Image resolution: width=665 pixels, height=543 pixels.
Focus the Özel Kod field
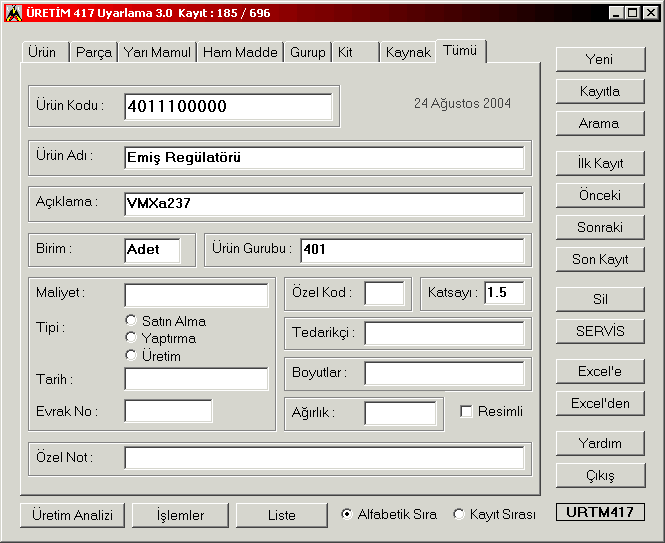384,294
